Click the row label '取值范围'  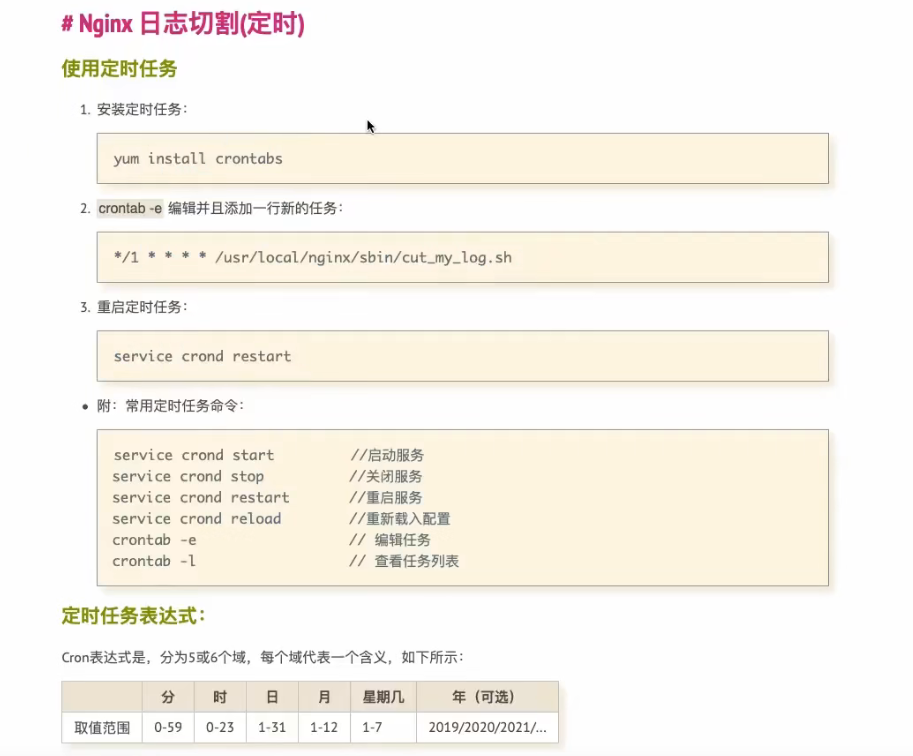102,727
